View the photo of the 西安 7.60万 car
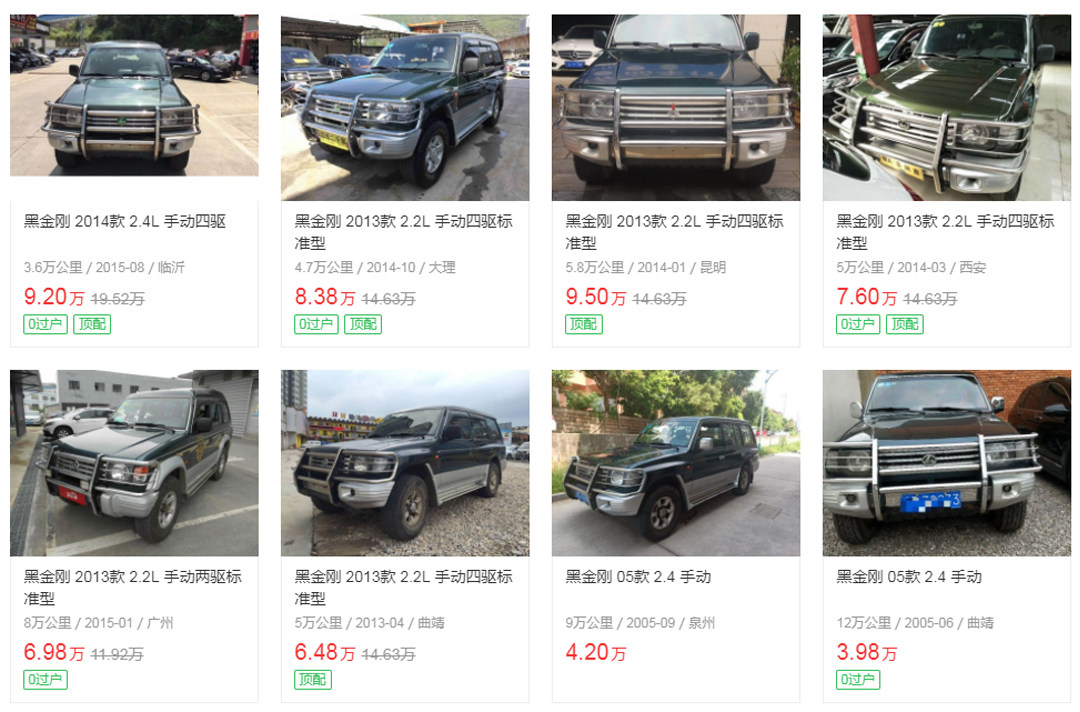The width and height of the screenshot is (1080, 712). coord(946,107)
